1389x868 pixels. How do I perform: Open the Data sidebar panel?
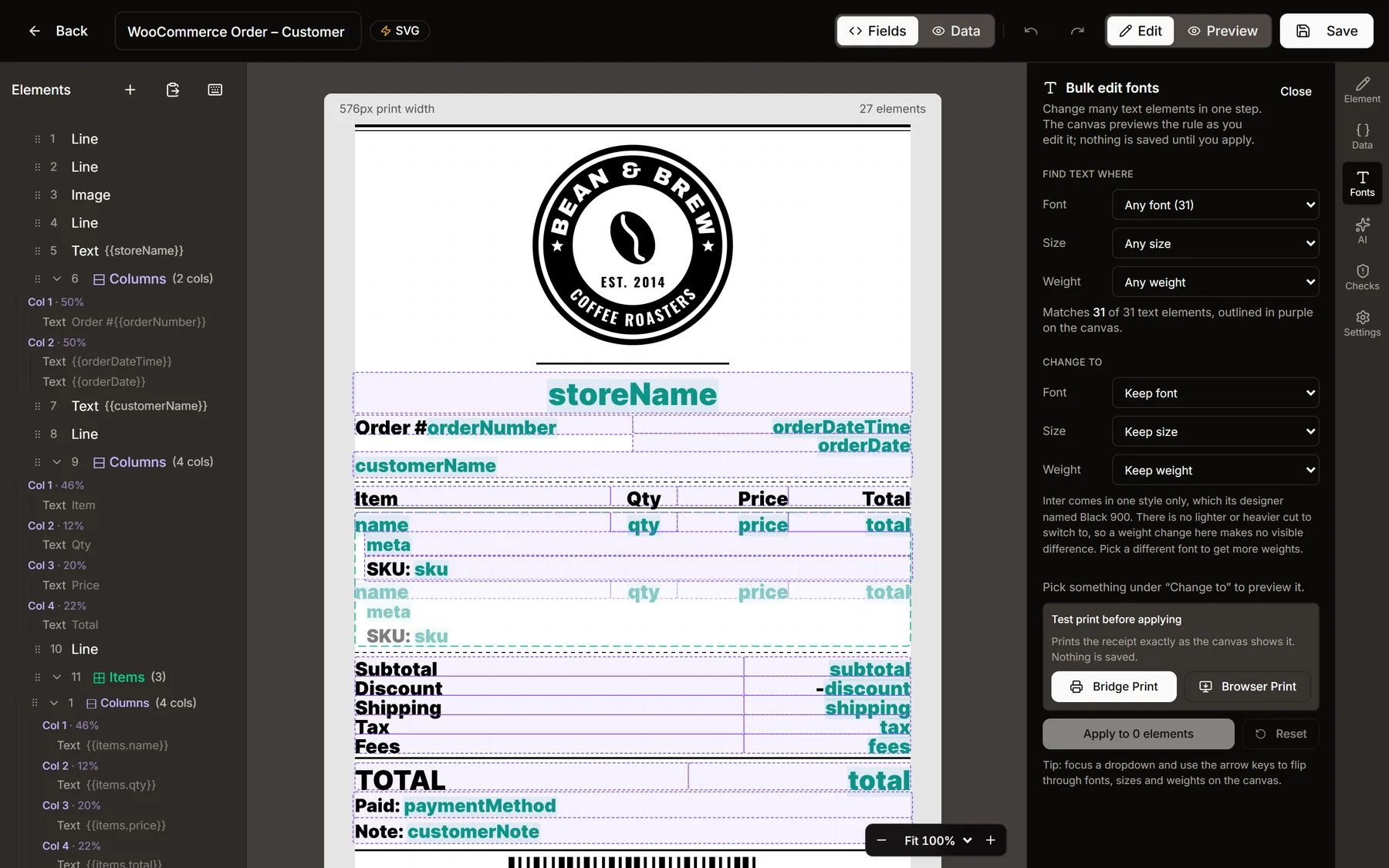1362,137
